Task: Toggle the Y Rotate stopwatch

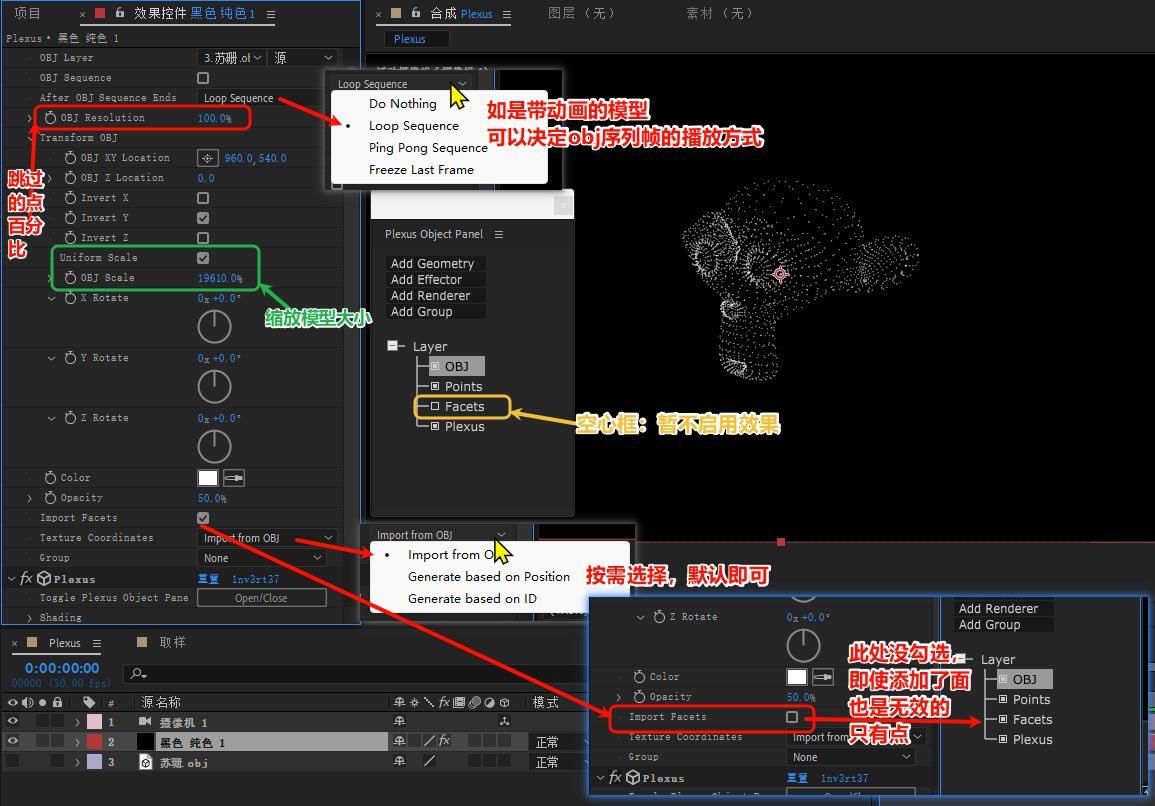Action: pos(70,357)
